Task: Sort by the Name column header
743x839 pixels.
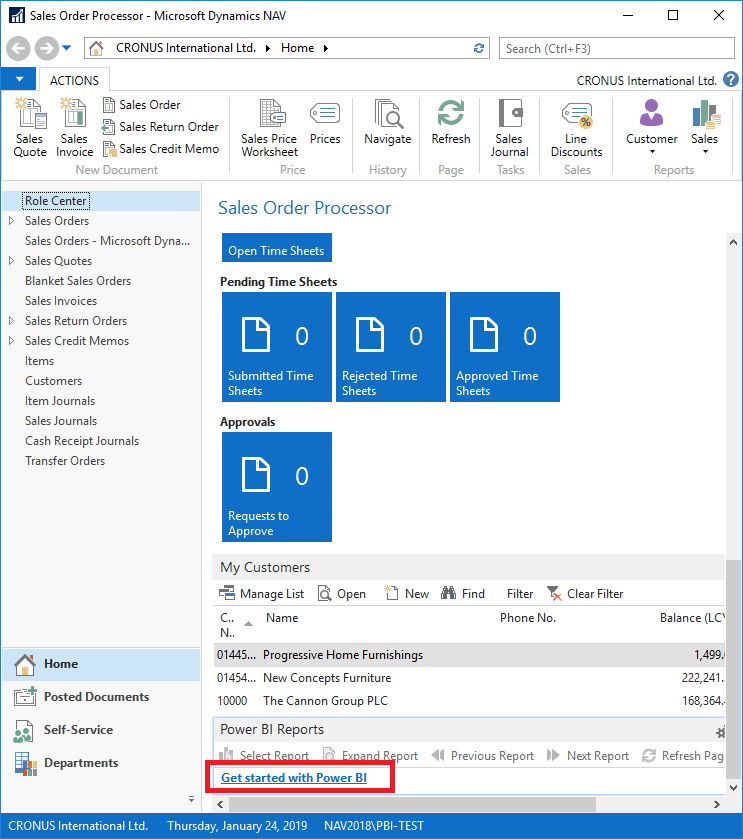Action: 282,617
